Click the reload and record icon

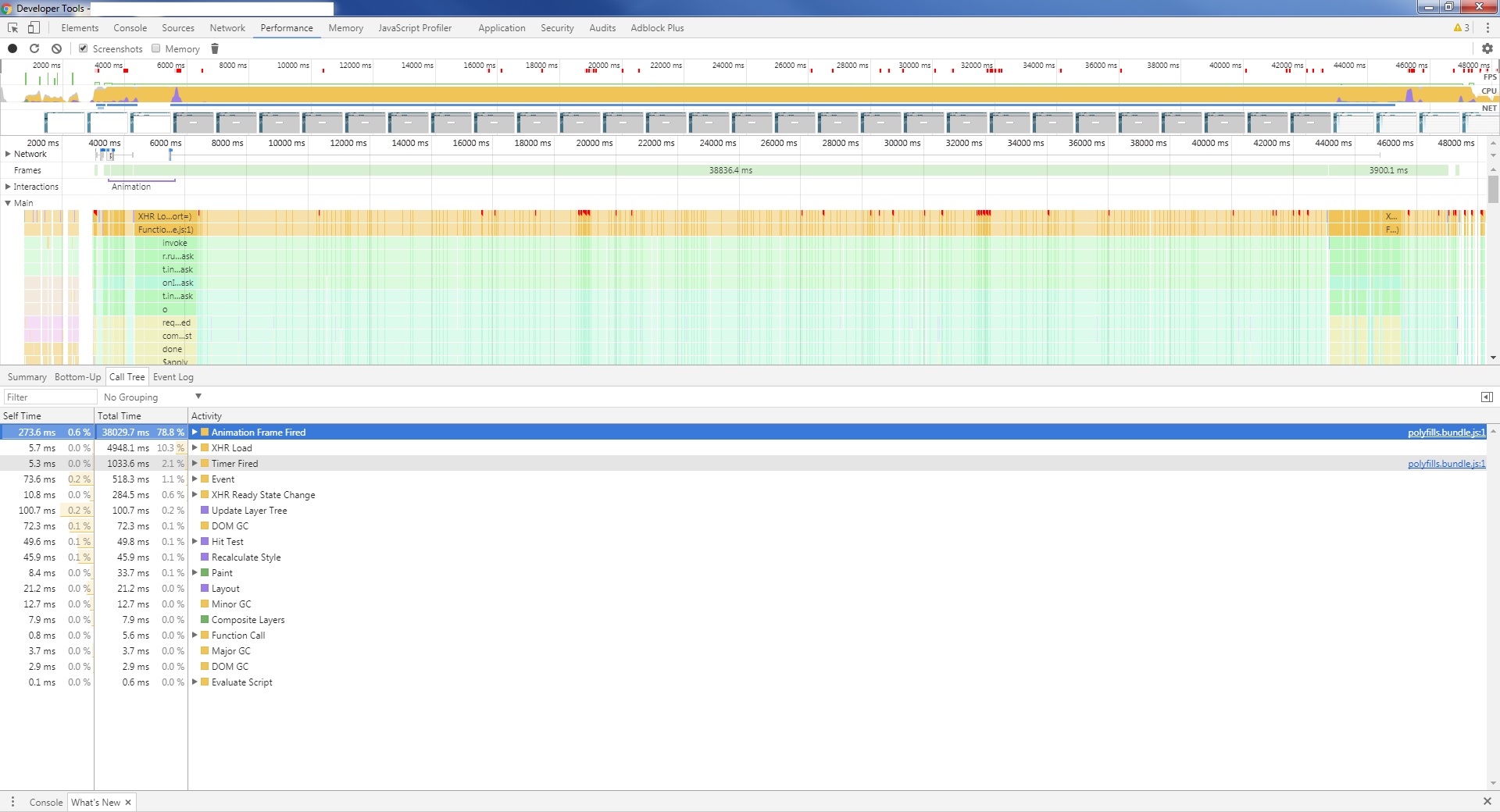(x=34, y=48)
